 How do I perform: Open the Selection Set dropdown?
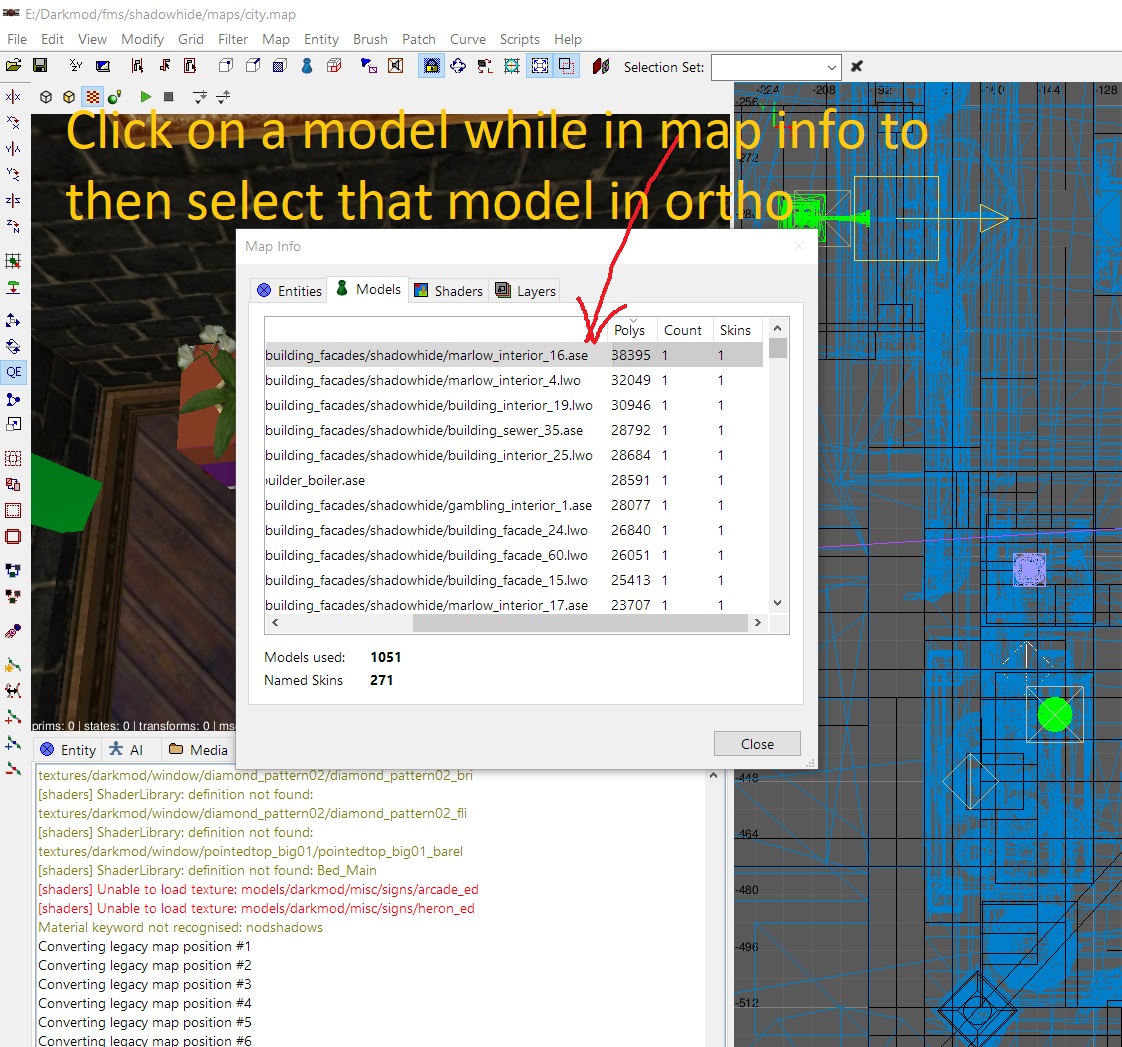831,67
